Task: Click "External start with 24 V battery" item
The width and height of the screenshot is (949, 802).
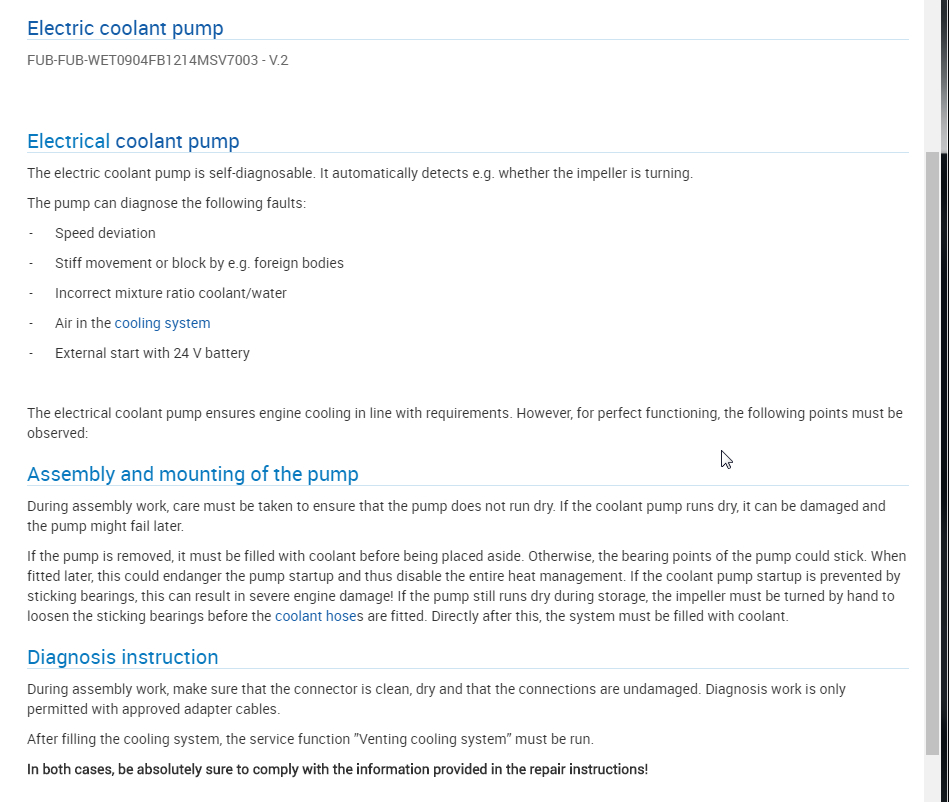Action: pos(152,353)
